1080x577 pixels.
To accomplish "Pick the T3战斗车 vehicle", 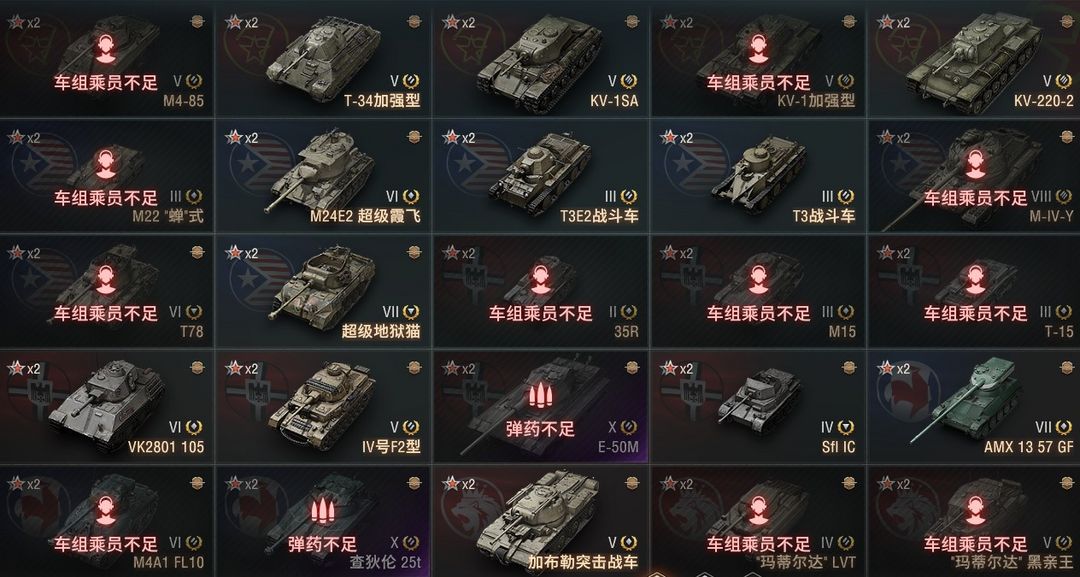I will tap(758, 175).
